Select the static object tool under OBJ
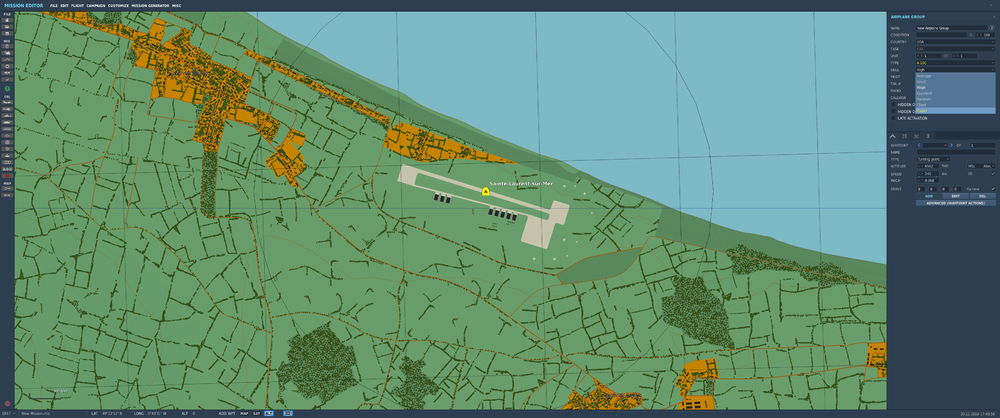The width and height of the screenshot is (1000, 418). pyautogui.click(x=7, y=130)
